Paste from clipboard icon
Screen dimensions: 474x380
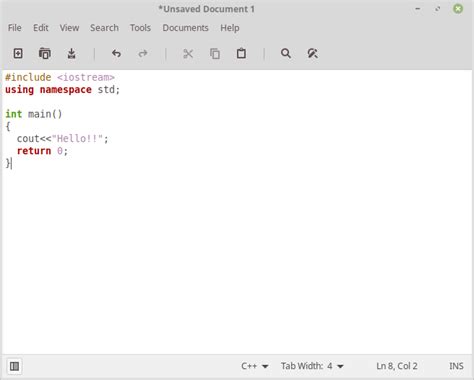coord(241,53)
